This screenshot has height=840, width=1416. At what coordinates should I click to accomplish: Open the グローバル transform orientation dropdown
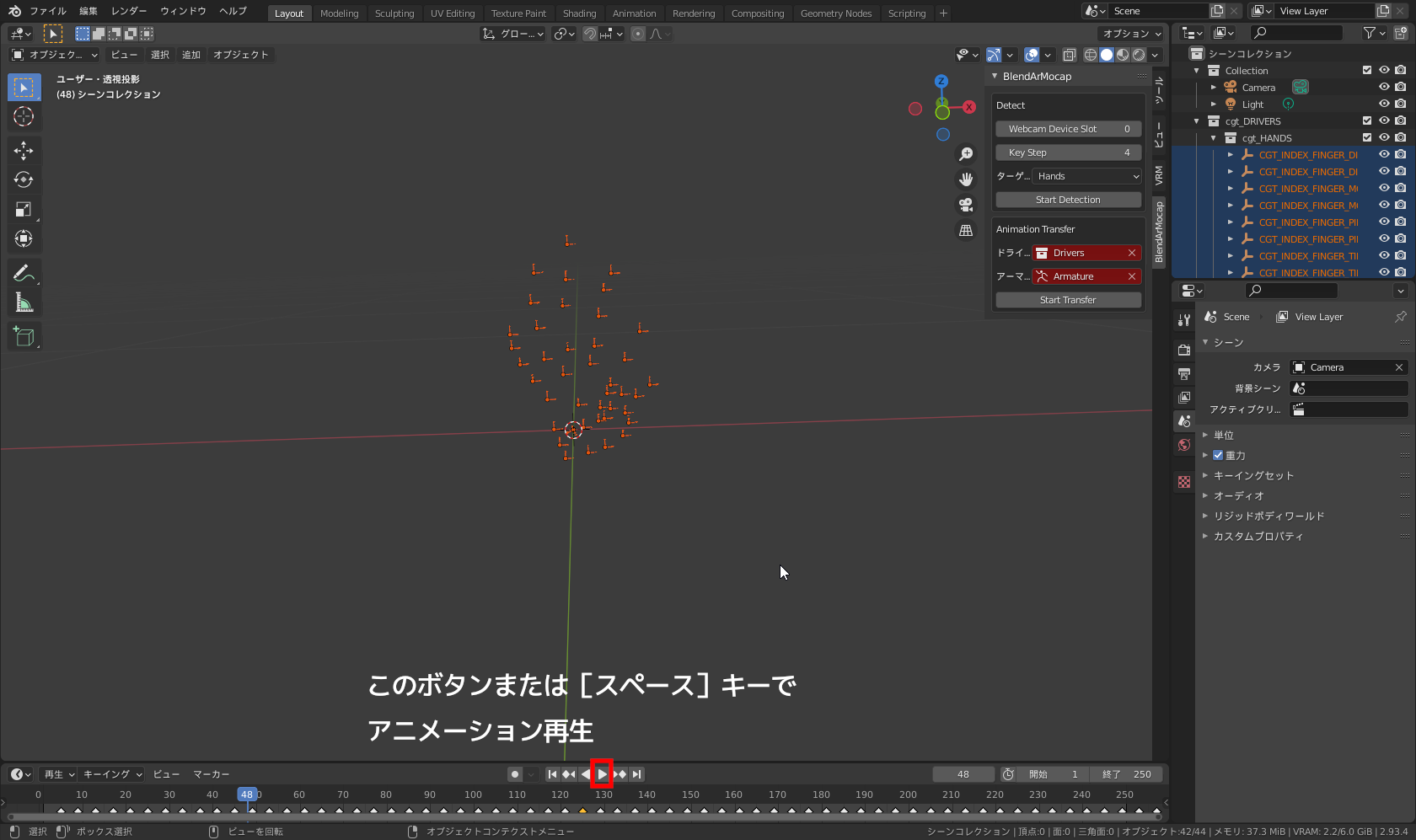512,34
